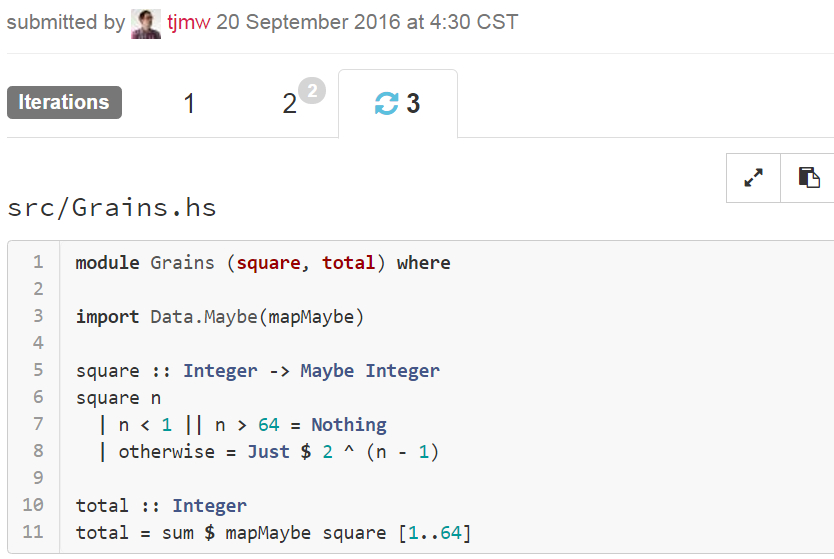The width and height of the screenshot is (834, 559).
Task: Open the iteration 2 tab
Action: (290, 103)
